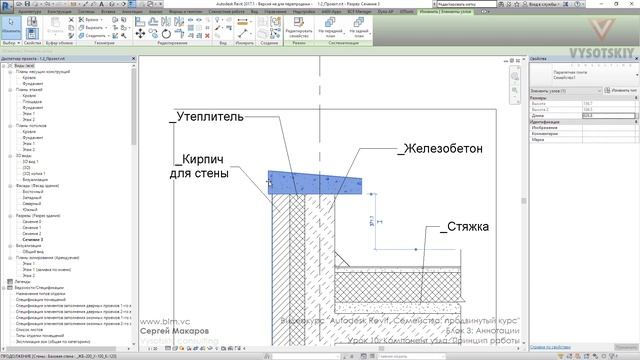Click the Align tool icon in ribbon
The image size is (640, 360).
click(140, 21)
